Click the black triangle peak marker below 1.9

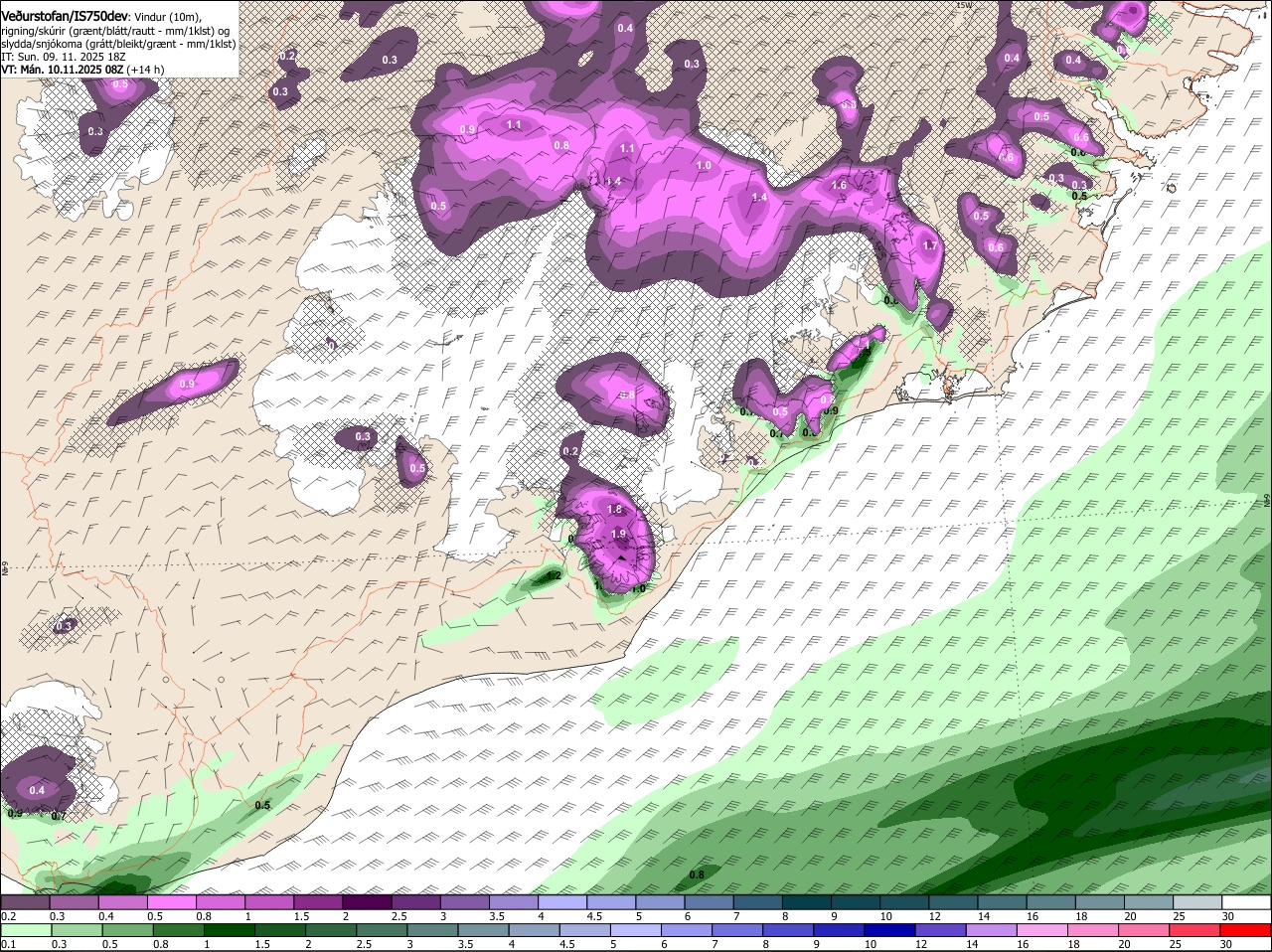622,557
